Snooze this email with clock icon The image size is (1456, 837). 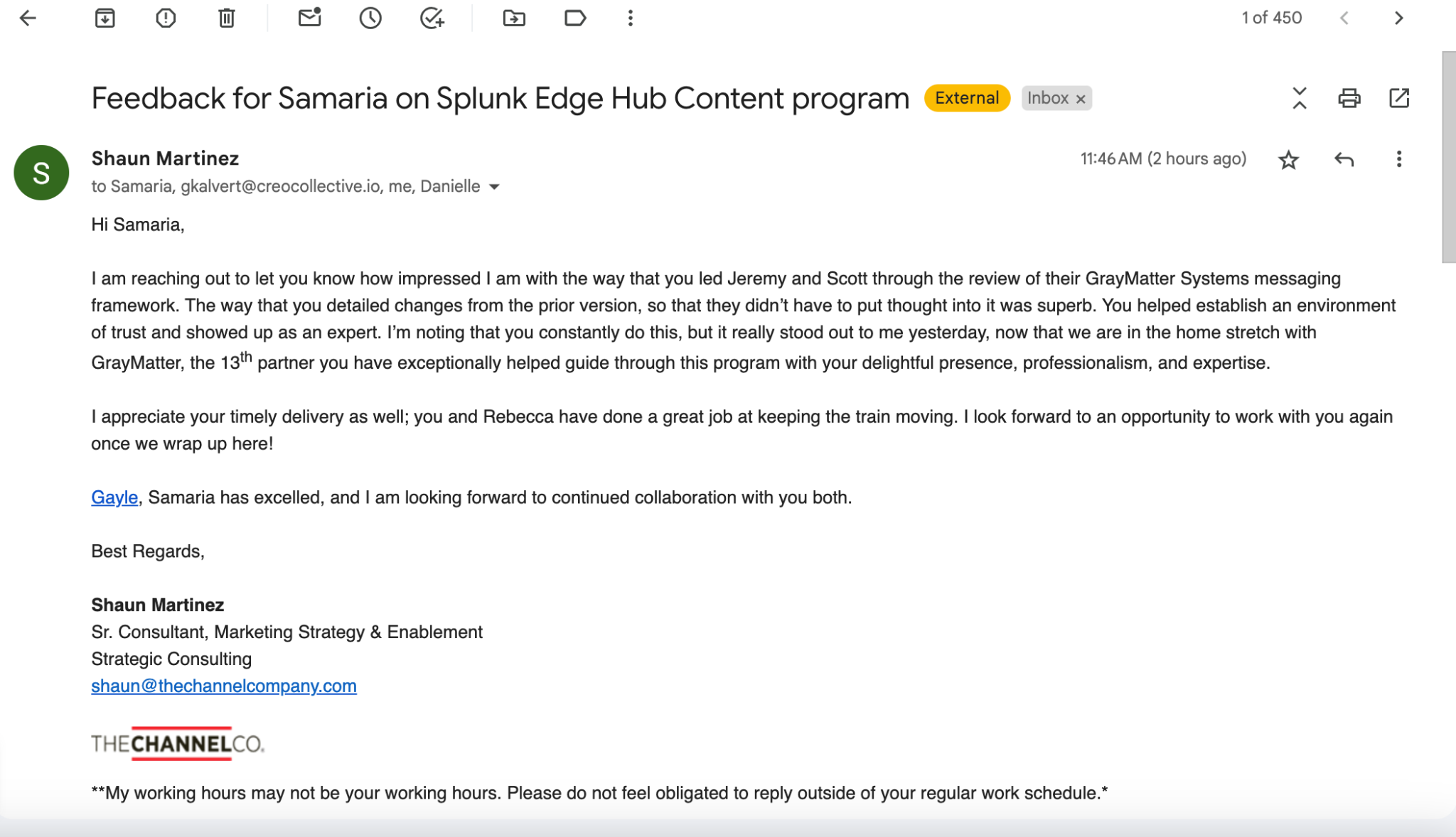coord(370,18)
